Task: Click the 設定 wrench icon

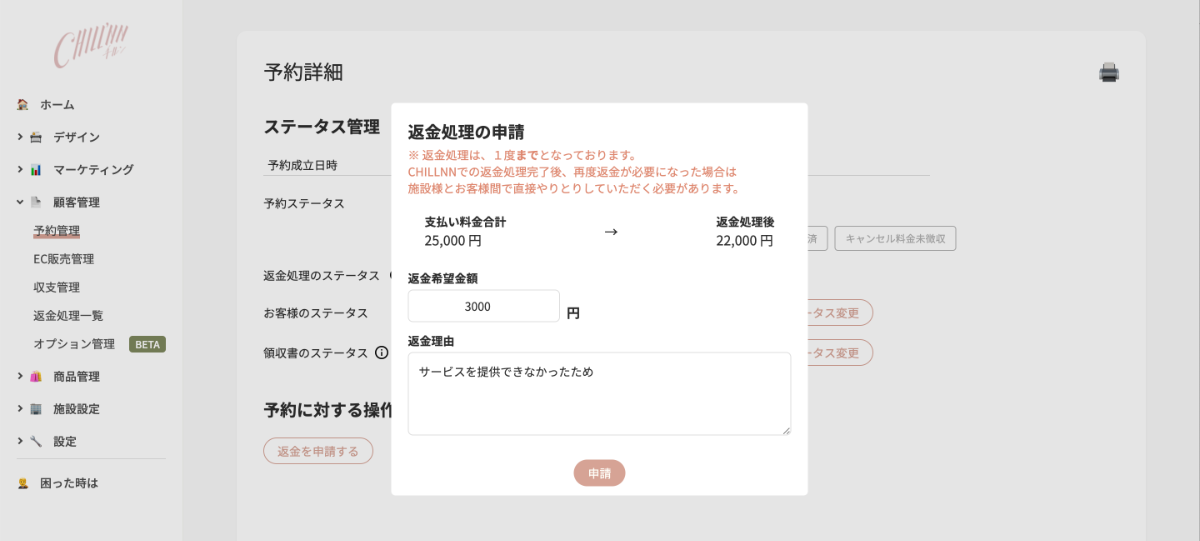Action: [x=36, y=441]
